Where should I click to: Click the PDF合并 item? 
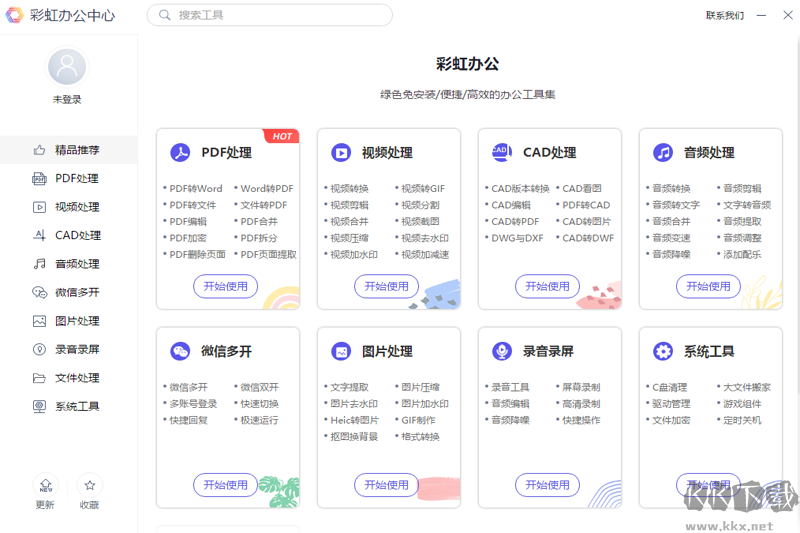click(x=259, y=221)
